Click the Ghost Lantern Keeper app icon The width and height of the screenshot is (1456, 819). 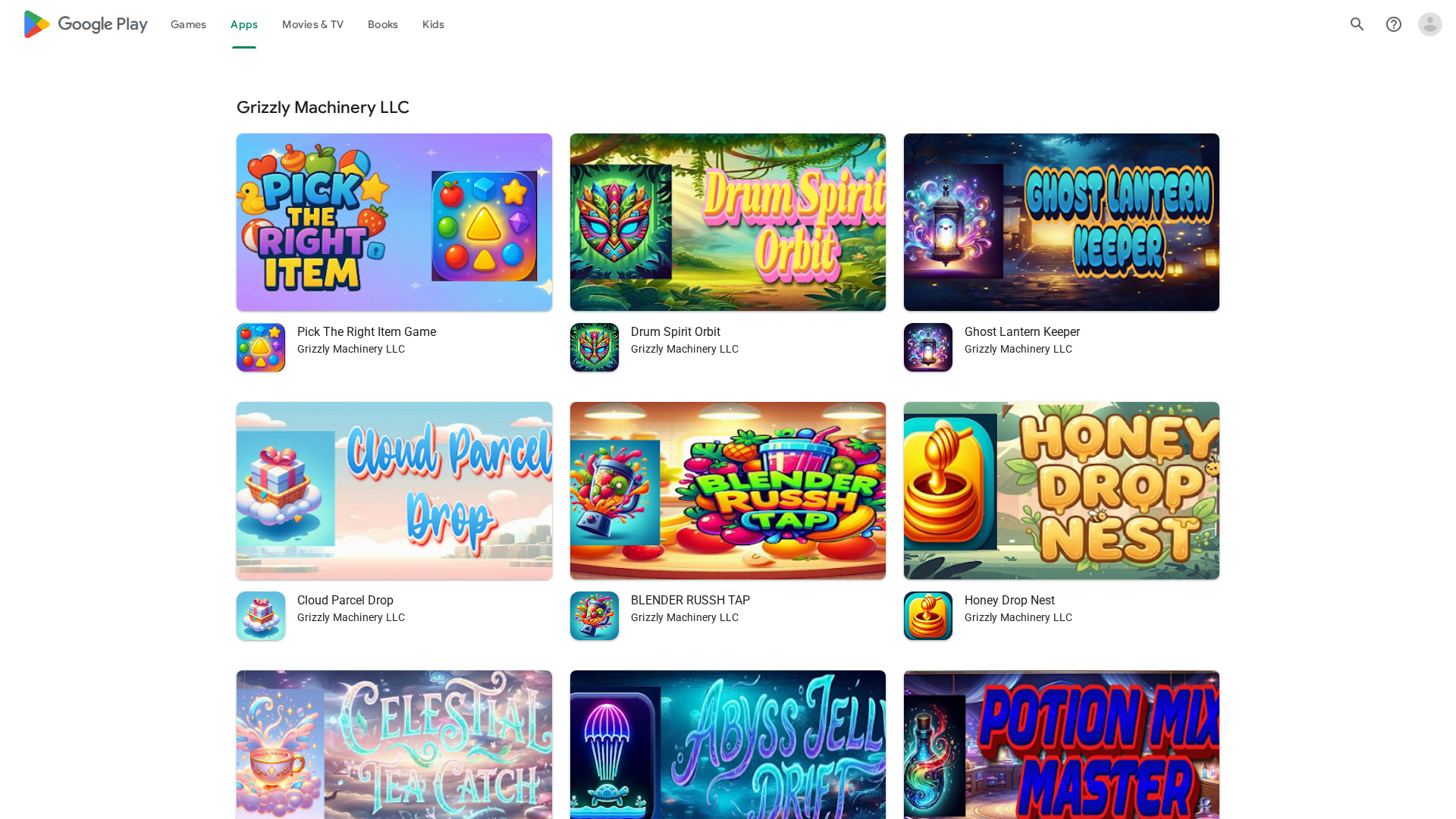click(x=928, y=347)
